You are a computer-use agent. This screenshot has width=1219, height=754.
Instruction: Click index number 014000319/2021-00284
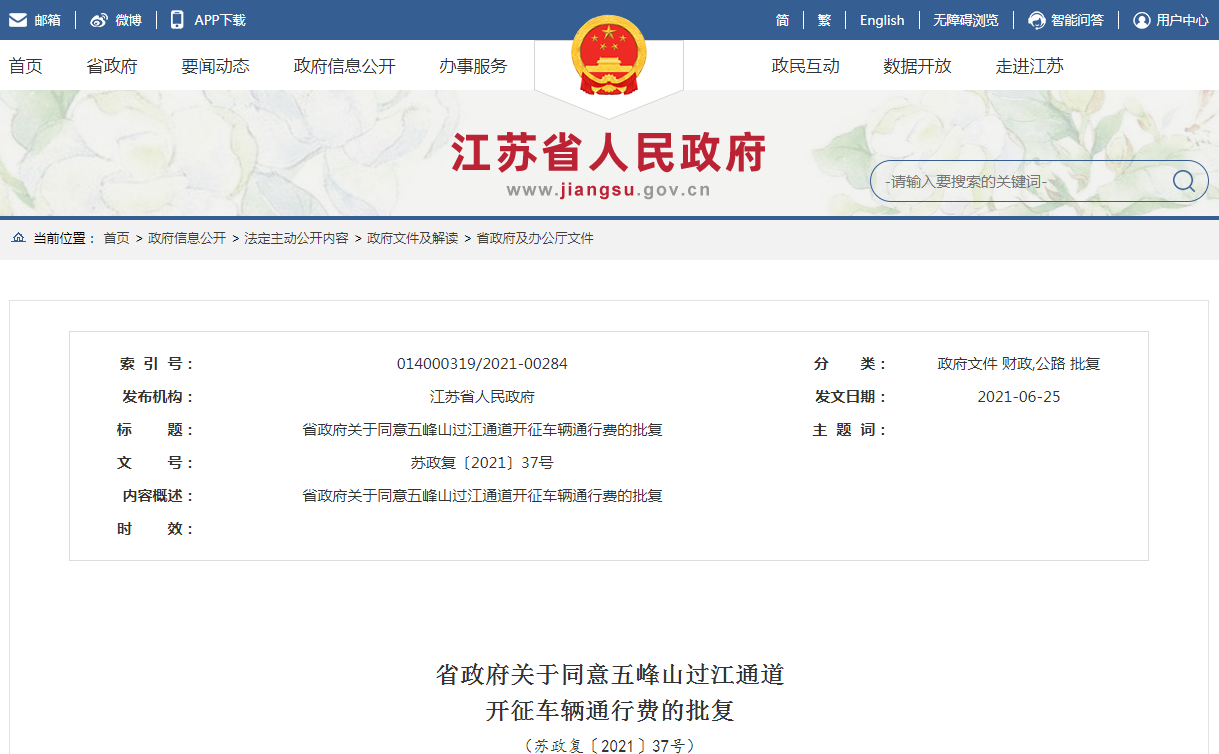pyautogui.click(x=482, y=364)
